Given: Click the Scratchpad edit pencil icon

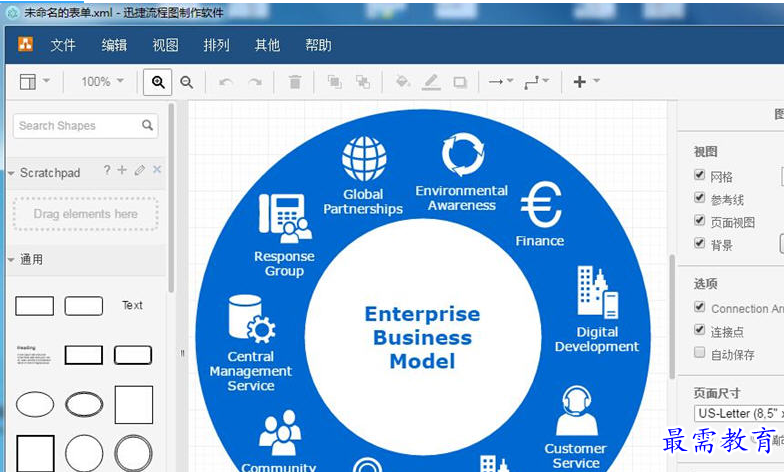Looking at the screenshot, I should (140, 170).
